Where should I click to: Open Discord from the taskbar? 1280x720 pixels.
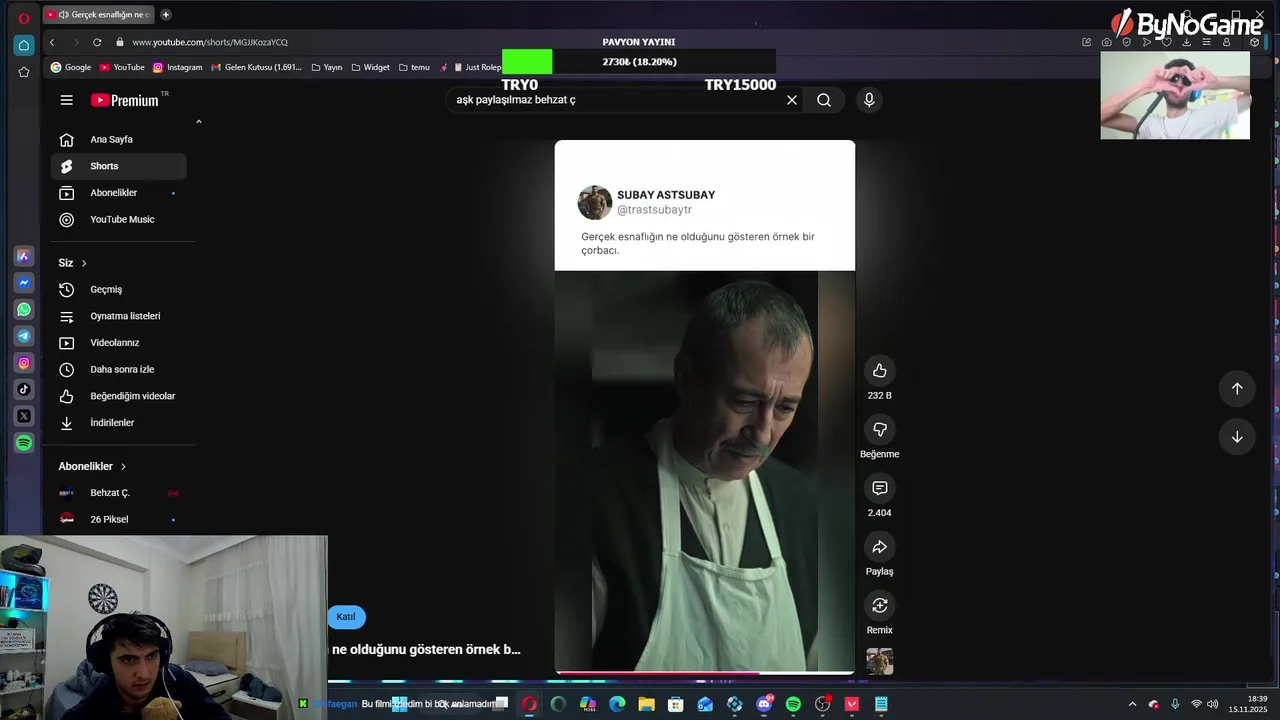tap(764, 704)
